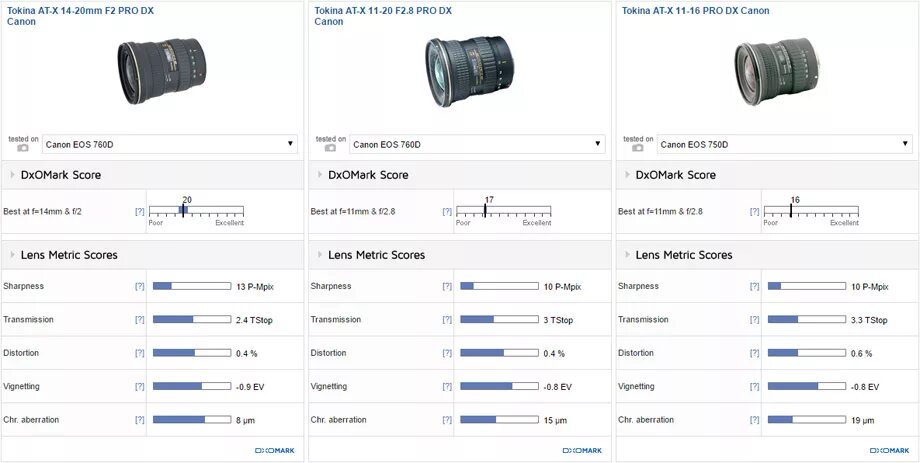Click the '15 µm' aberration value
This screenshot has height=463, width=920.
coord(555,421)
